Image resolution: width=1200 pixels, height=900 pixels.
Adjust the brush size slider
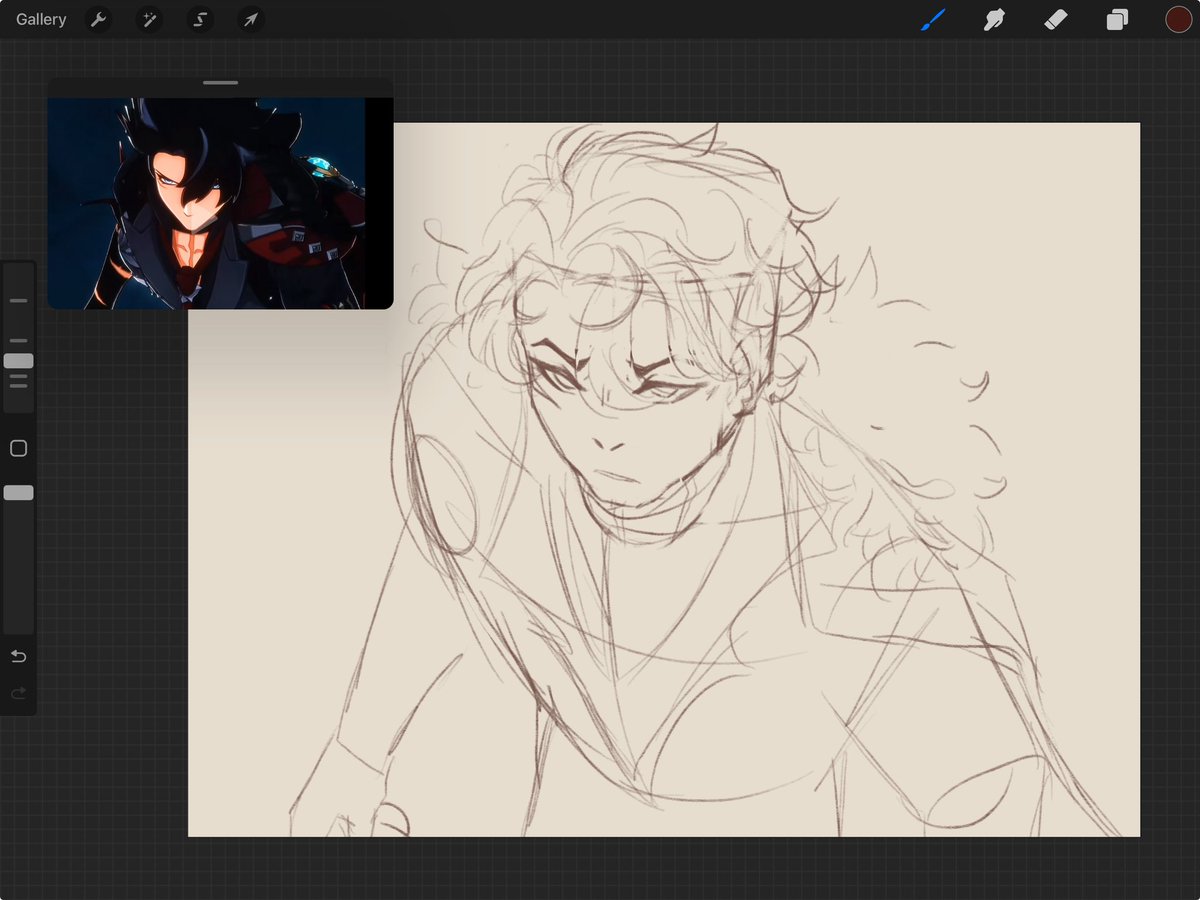point(18,361)
